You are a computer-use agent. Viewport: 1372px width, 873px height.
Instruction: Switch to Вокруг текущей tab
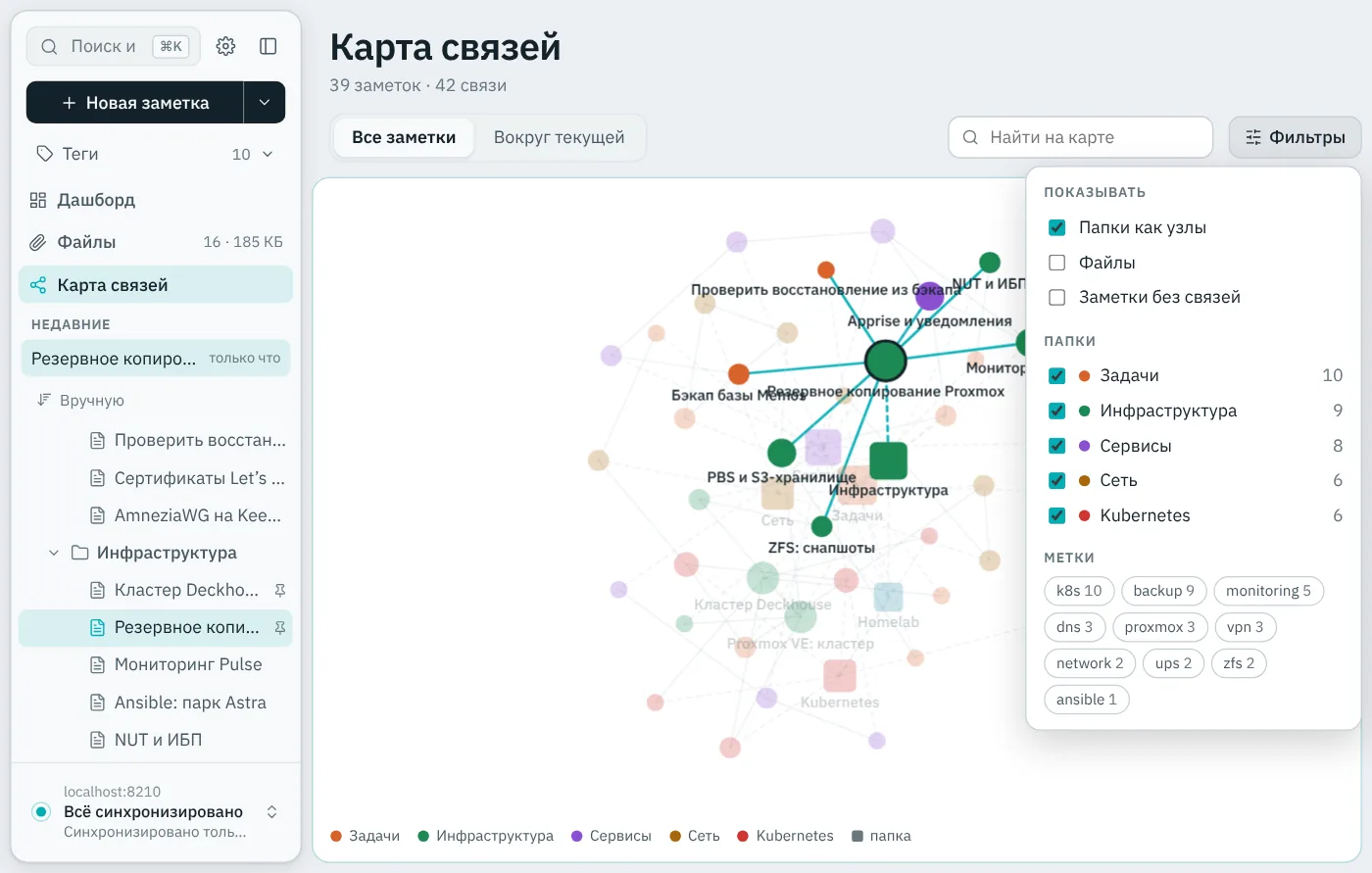(x=559, y=137)
